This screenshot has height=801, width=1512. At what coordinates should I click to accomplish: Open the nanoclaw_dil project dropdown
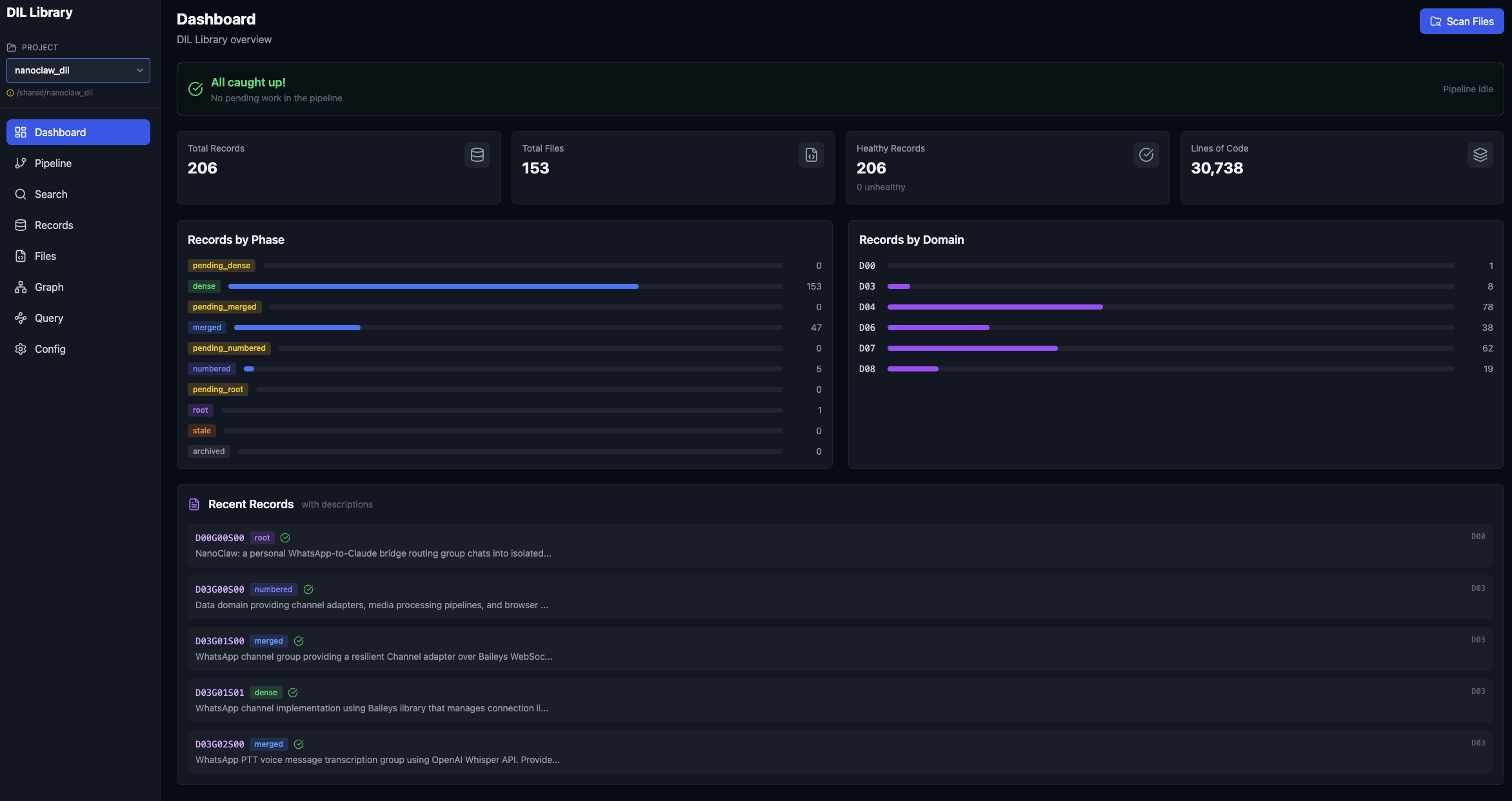(78, 70)
